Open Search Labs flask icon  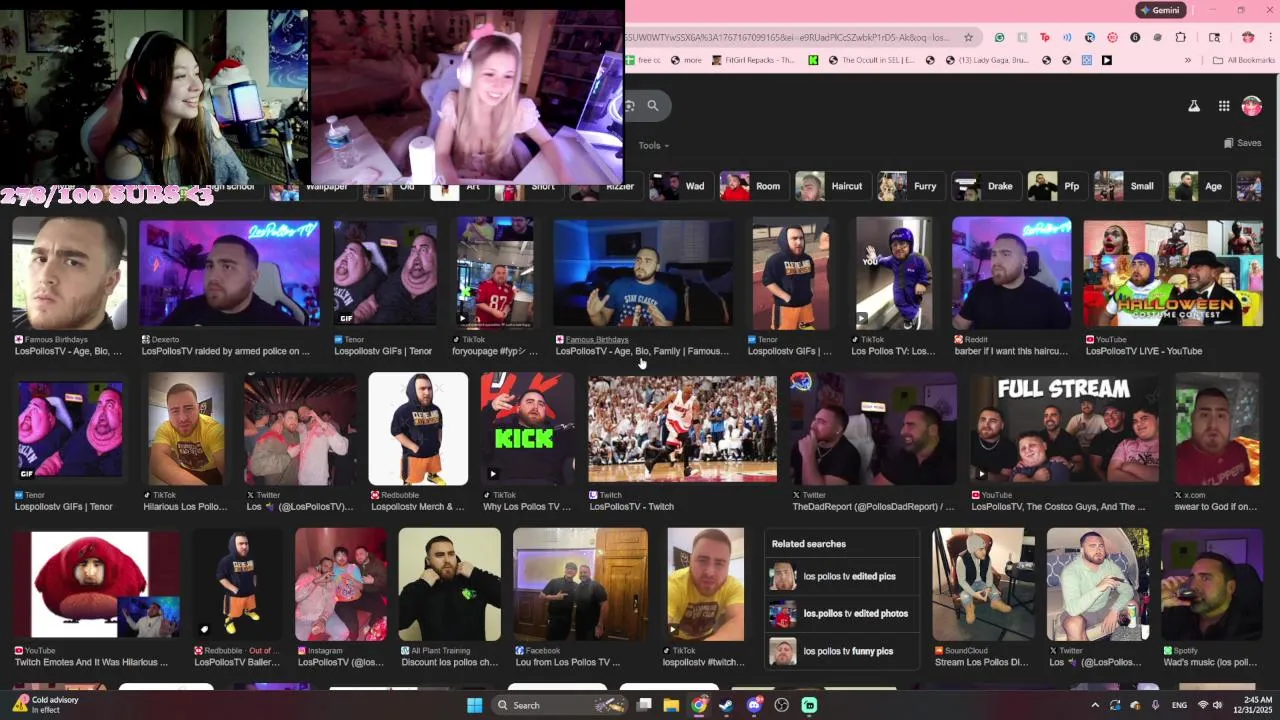click(1194, 106)
